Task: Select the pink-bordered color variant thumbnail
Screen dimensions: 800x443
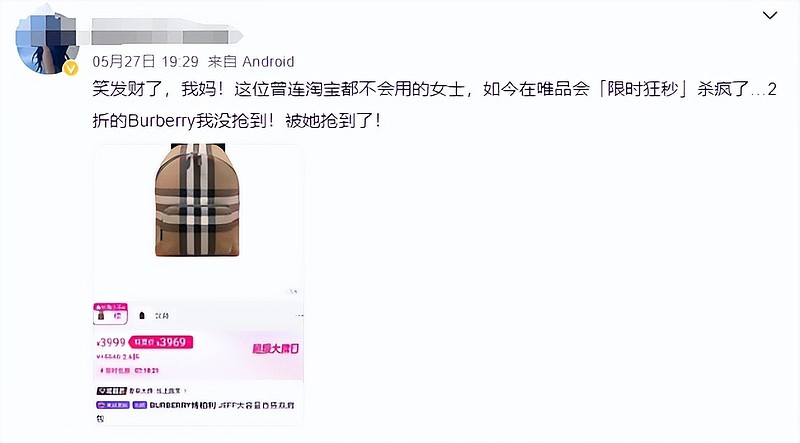Action: [x=110, y=314]
